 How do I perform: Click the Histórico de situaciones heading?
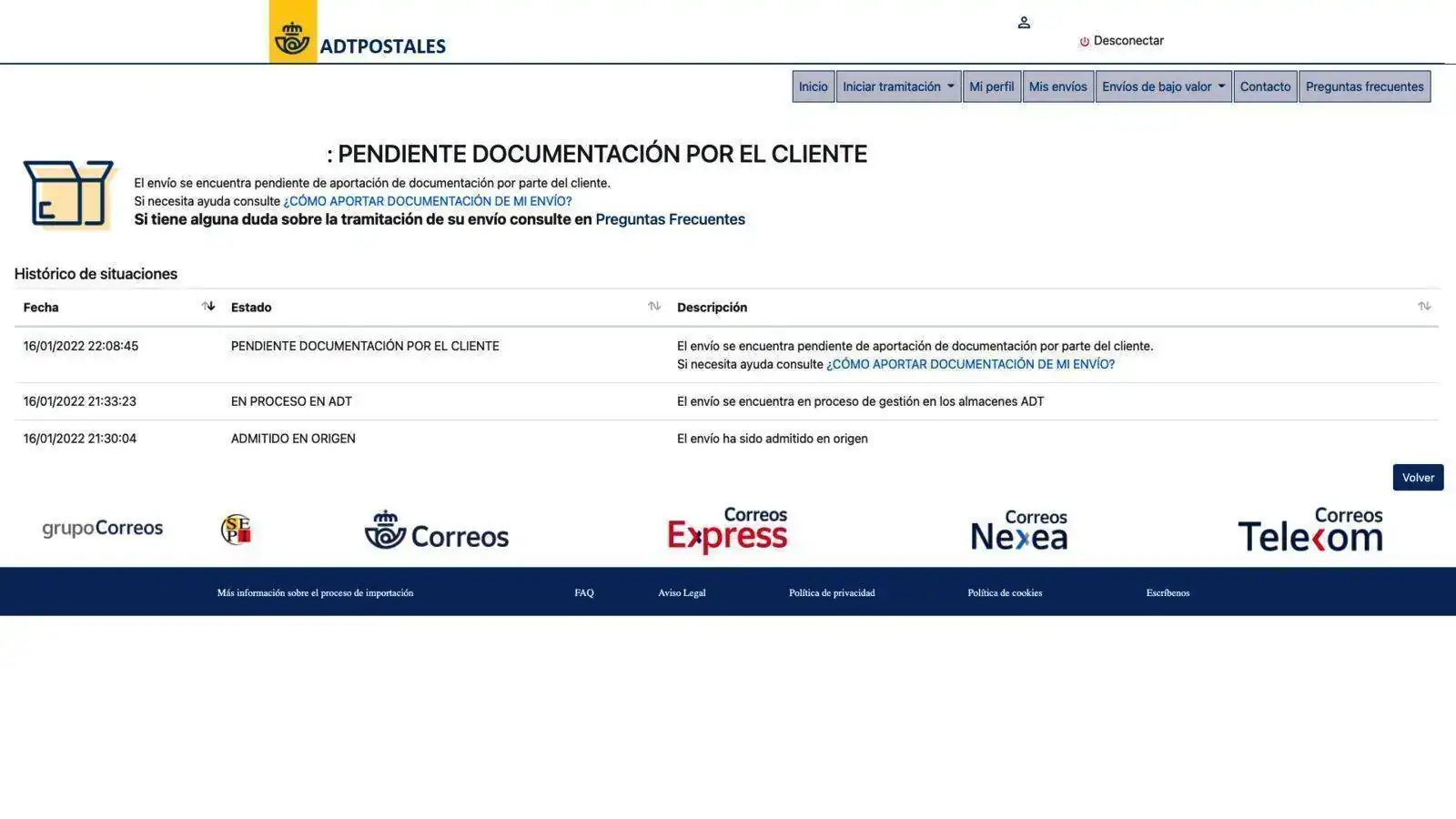(96, 274)
